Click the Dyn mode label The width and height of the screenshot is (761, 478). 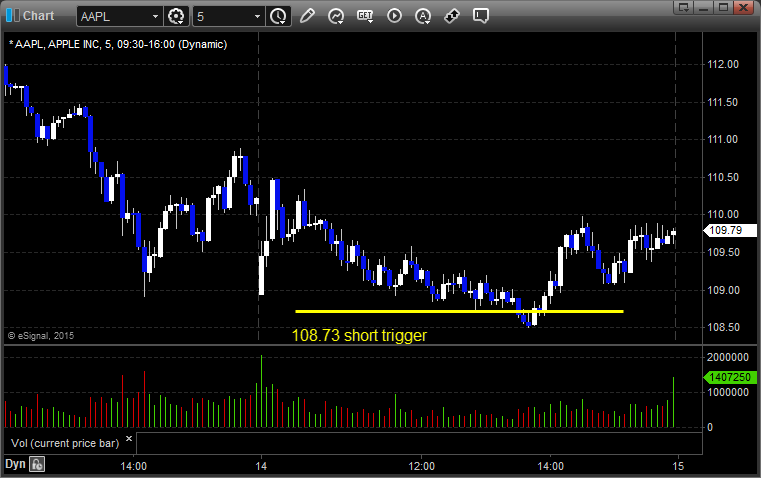15,464
